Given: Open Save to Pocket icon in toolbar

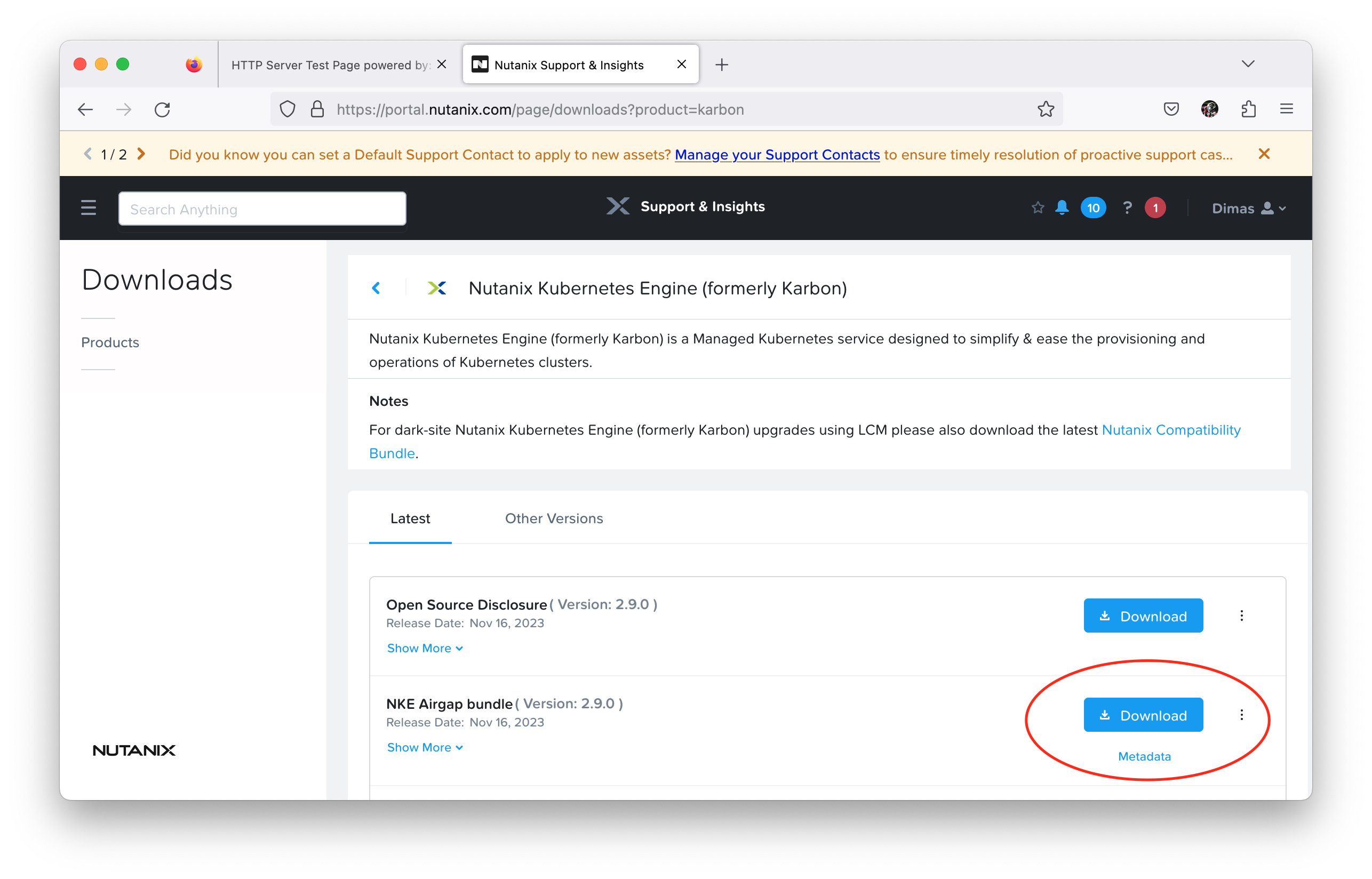Looking at the screenshot, I should (x=1171, y=109).
